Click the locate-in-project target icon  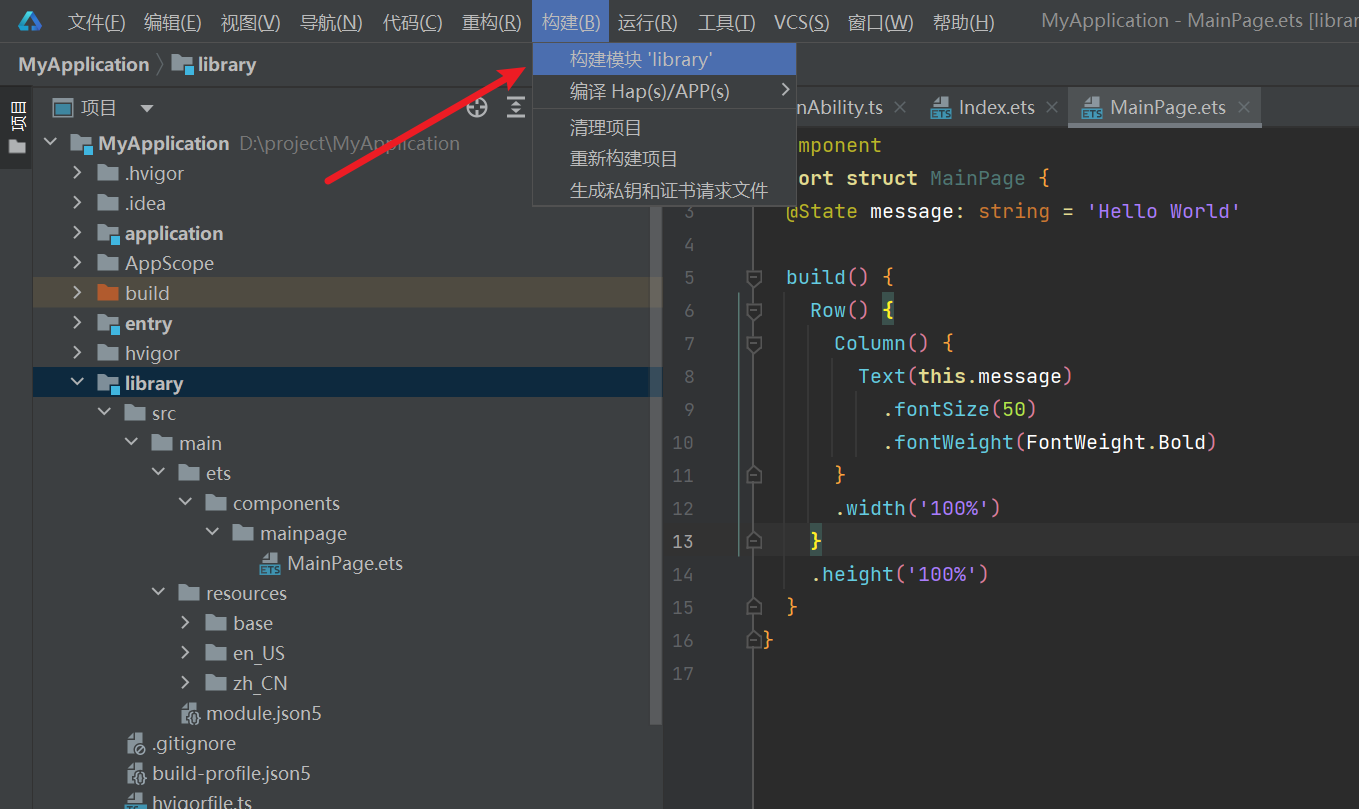click(x=477, y=107)
